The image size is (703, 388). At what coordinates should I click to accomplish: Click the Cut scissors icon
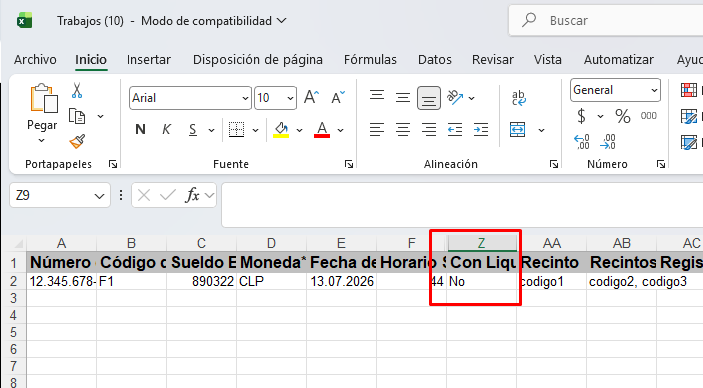pos(77,91)
